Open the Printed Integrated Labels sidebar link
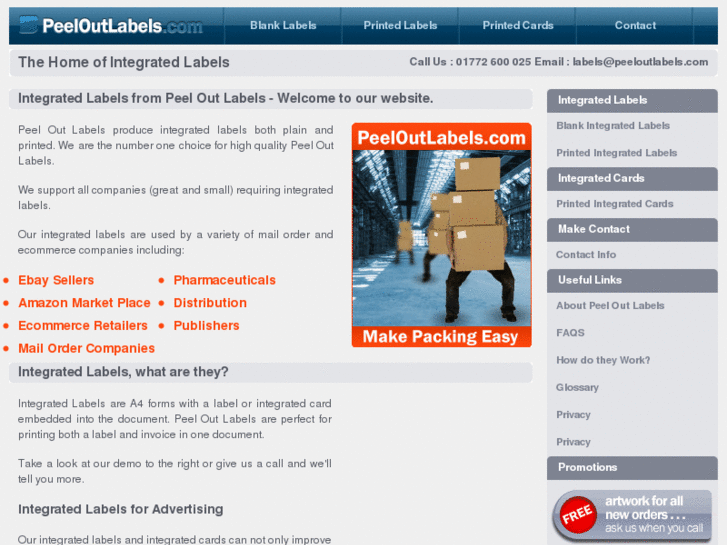This screenshot has height=545, width=727. pos(616,153)
